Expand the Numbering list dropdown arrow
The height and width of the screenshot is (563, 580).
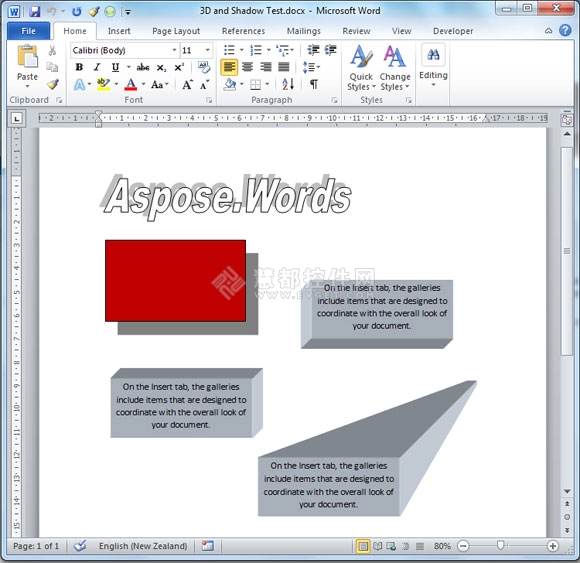click(269, 50)
